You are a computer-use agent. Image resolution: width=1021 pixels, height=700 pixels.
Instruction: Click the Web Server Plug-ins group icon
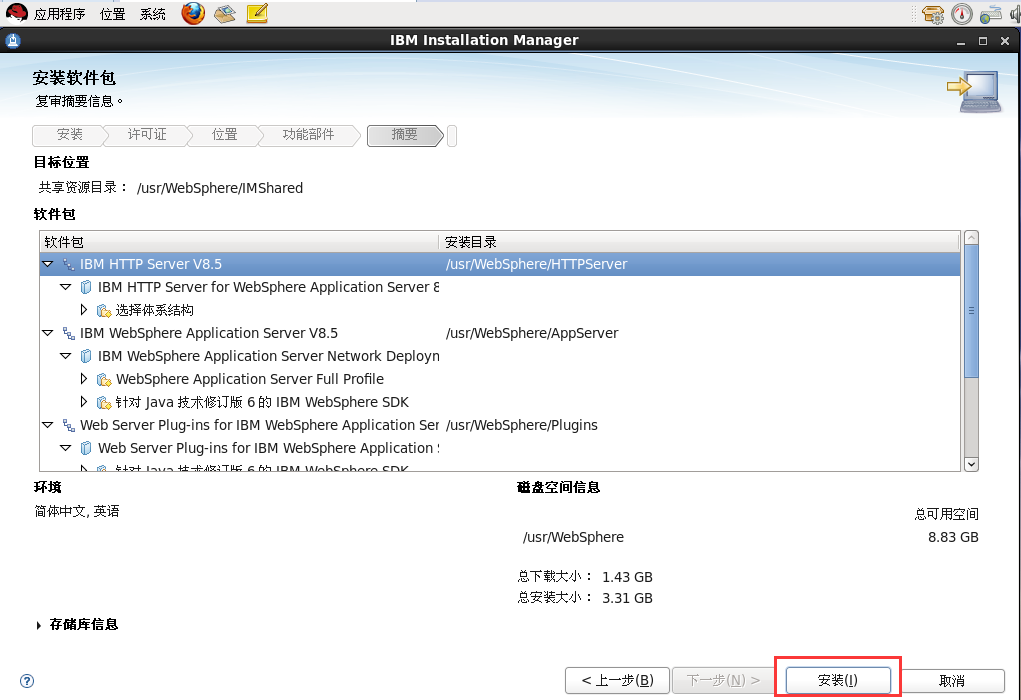coord(68,425)
